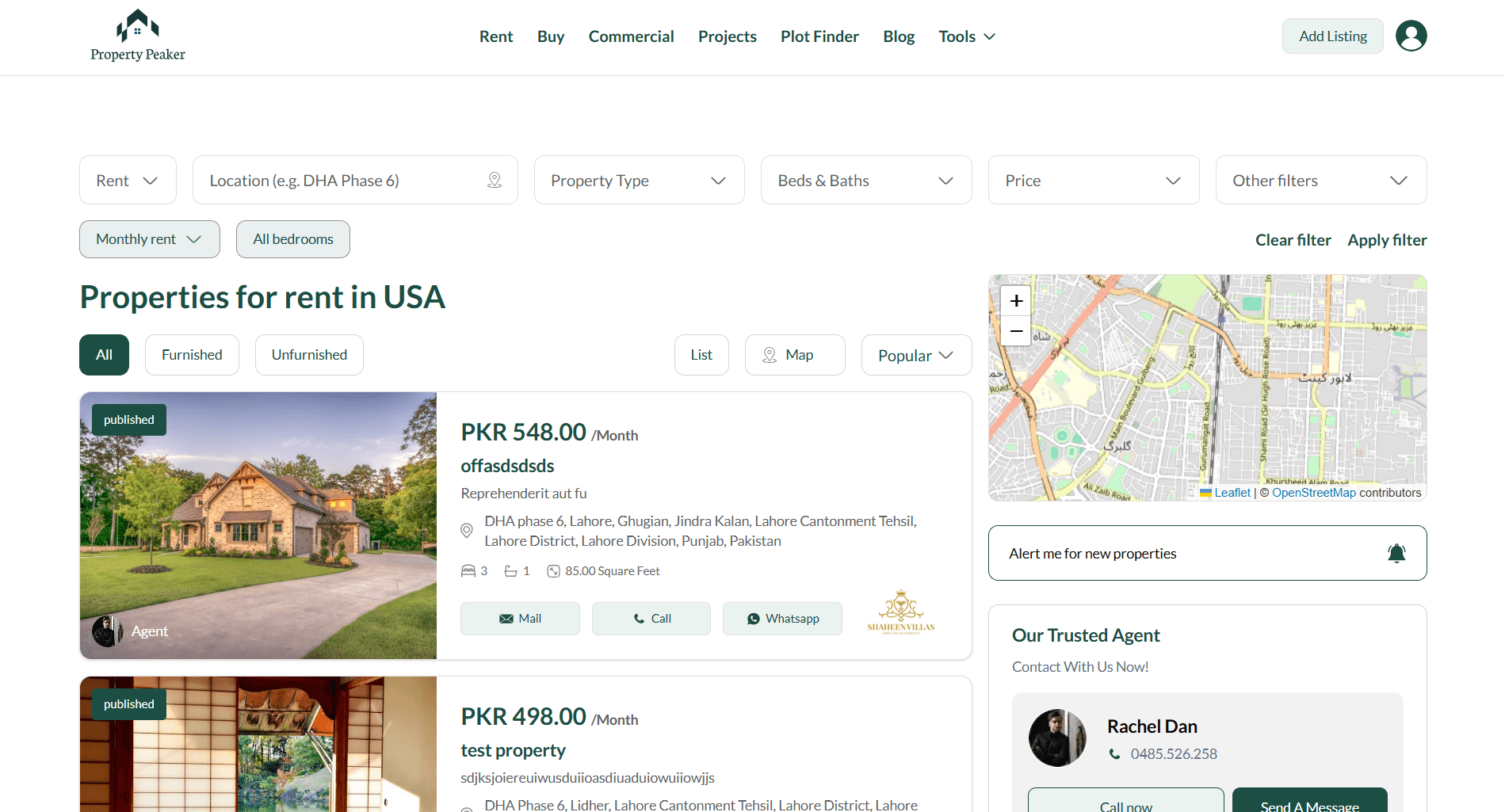Click the location pin beside DHA phase 6 address
Viewport: 1505px width, 812px height.
tap(467, 531)
